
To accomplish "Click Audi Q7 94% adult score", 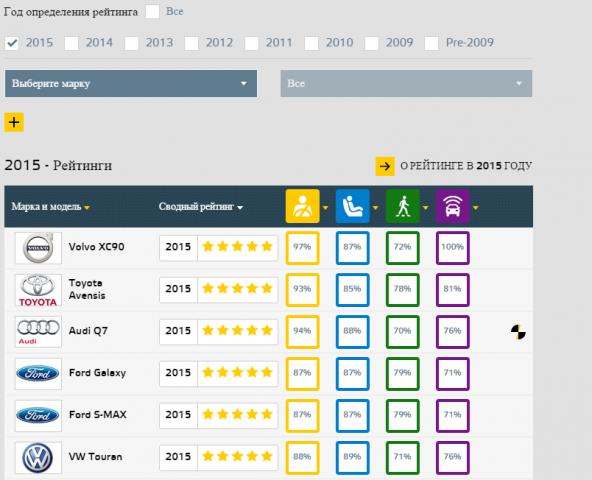I will [x=302, y=332].
